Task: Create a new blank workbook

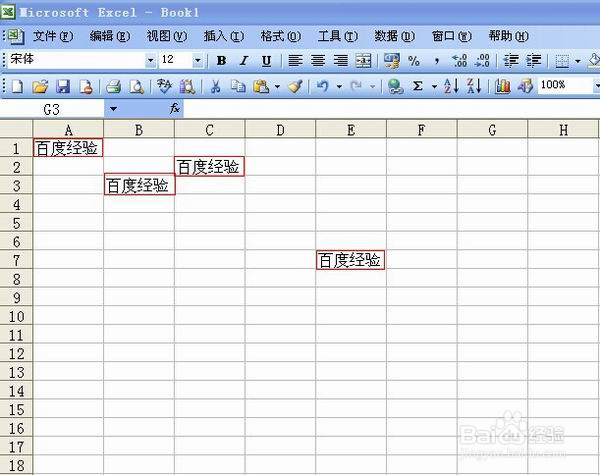Action: pyautogui.click(x=17, y=86)
